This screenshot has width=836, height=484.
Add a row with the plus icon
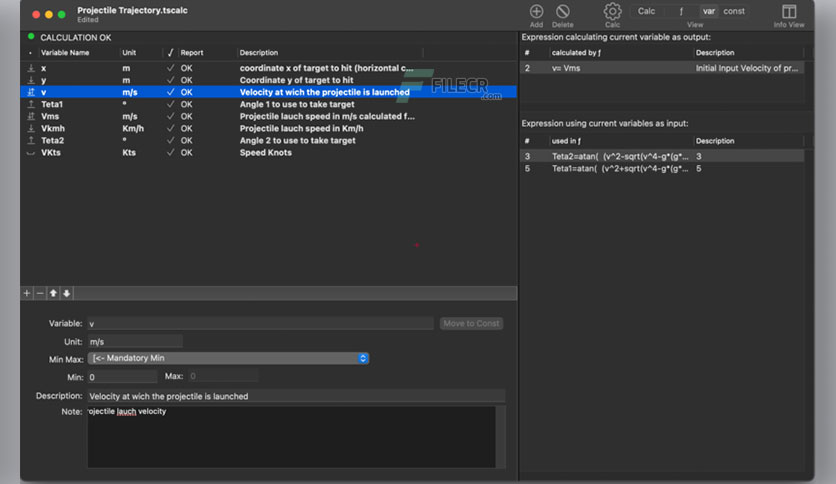(27, 293)
